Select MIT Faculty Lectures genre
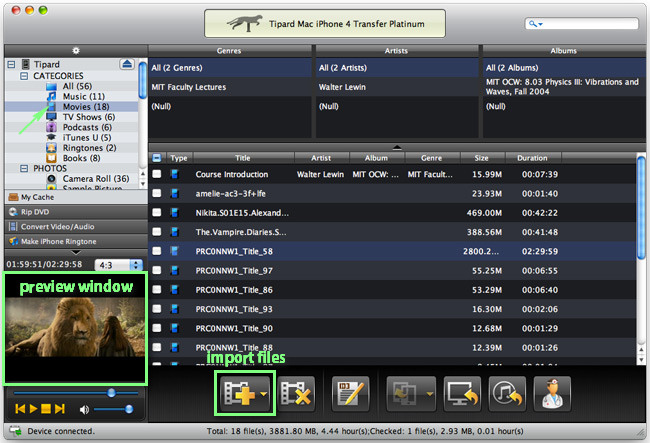This screenshot has height=443, width=650. (230, 87)
